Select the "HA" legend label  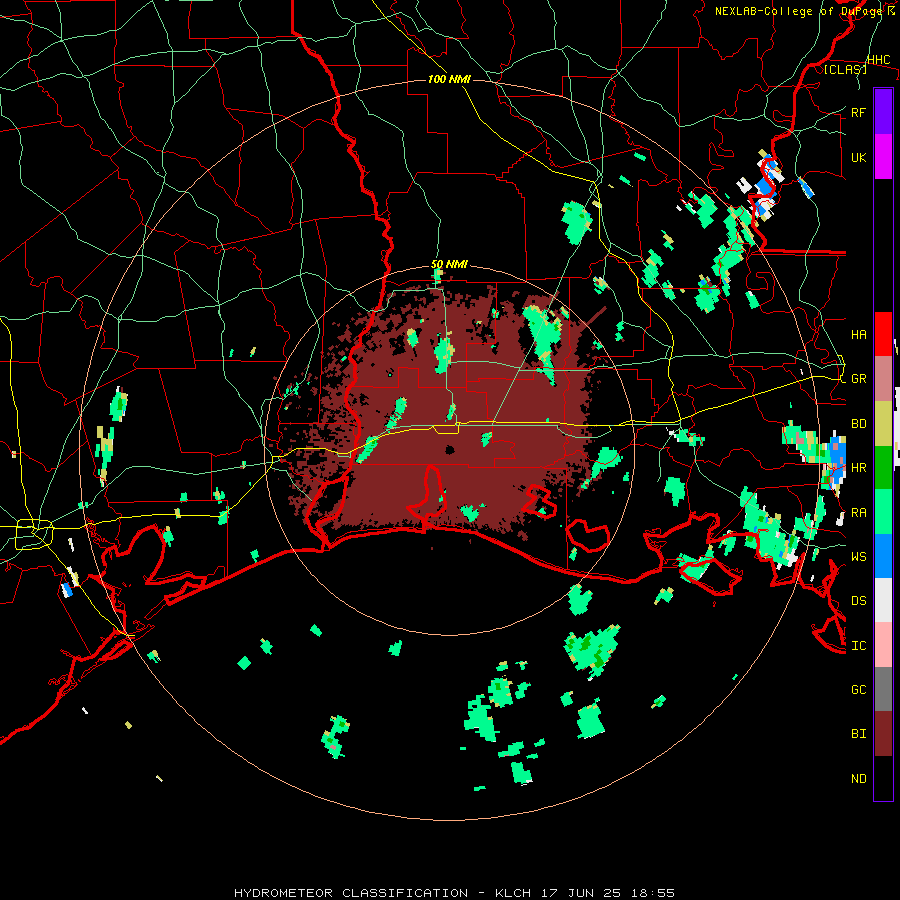coord(858,334)
